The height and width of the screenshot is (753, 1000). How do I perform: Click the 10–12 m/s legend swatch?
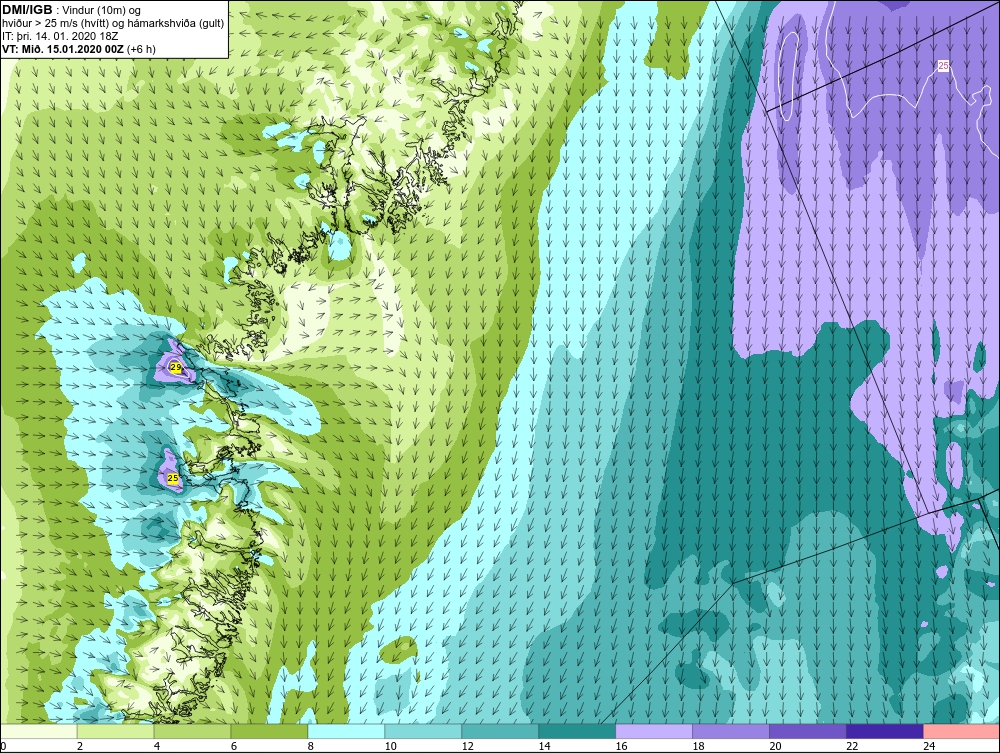423,731
